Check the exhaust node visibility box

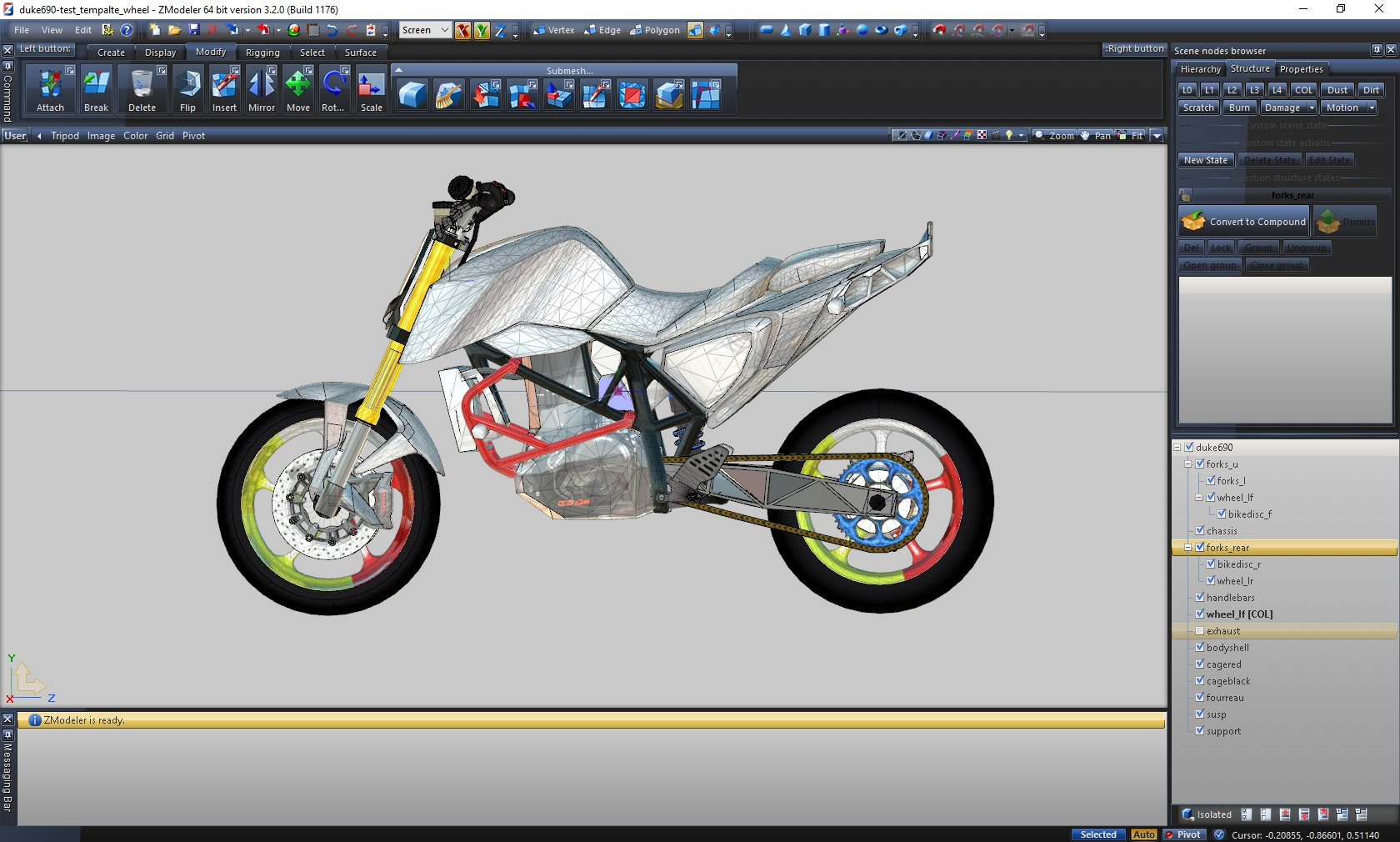[x=1200, y=631]
